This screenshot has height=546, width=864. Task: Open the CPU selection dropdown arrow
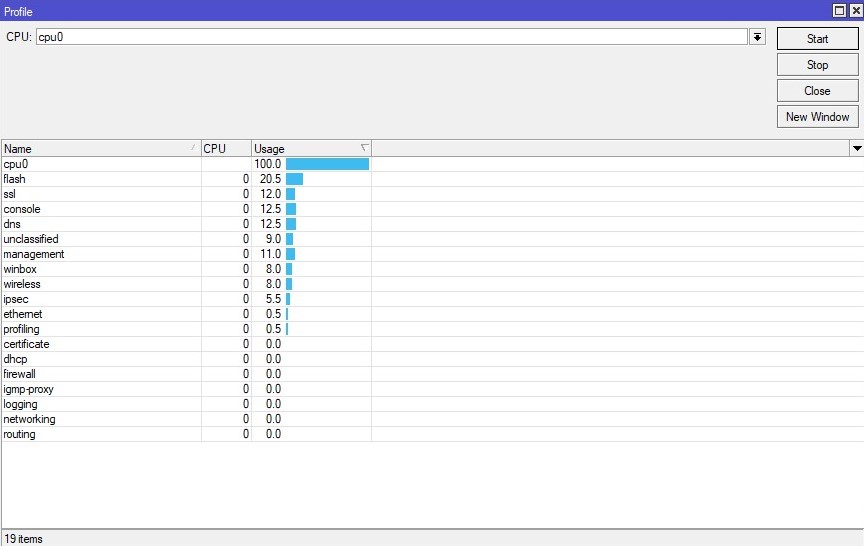pos(757,37)
